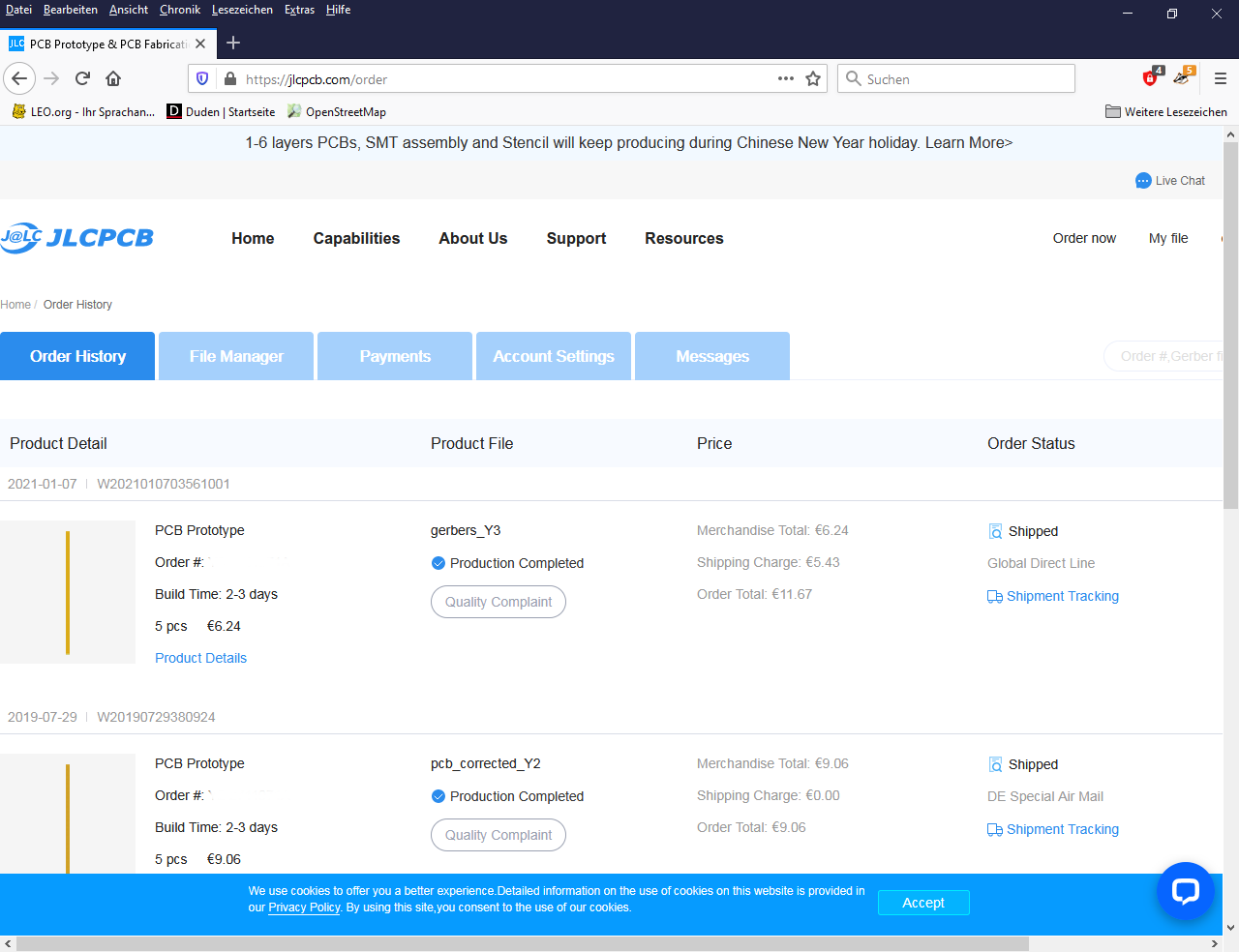The width and height of the screenshot is (1239, 952).
Task: Open the Firefox hamburger menu
Action: tap(1220, 78)
